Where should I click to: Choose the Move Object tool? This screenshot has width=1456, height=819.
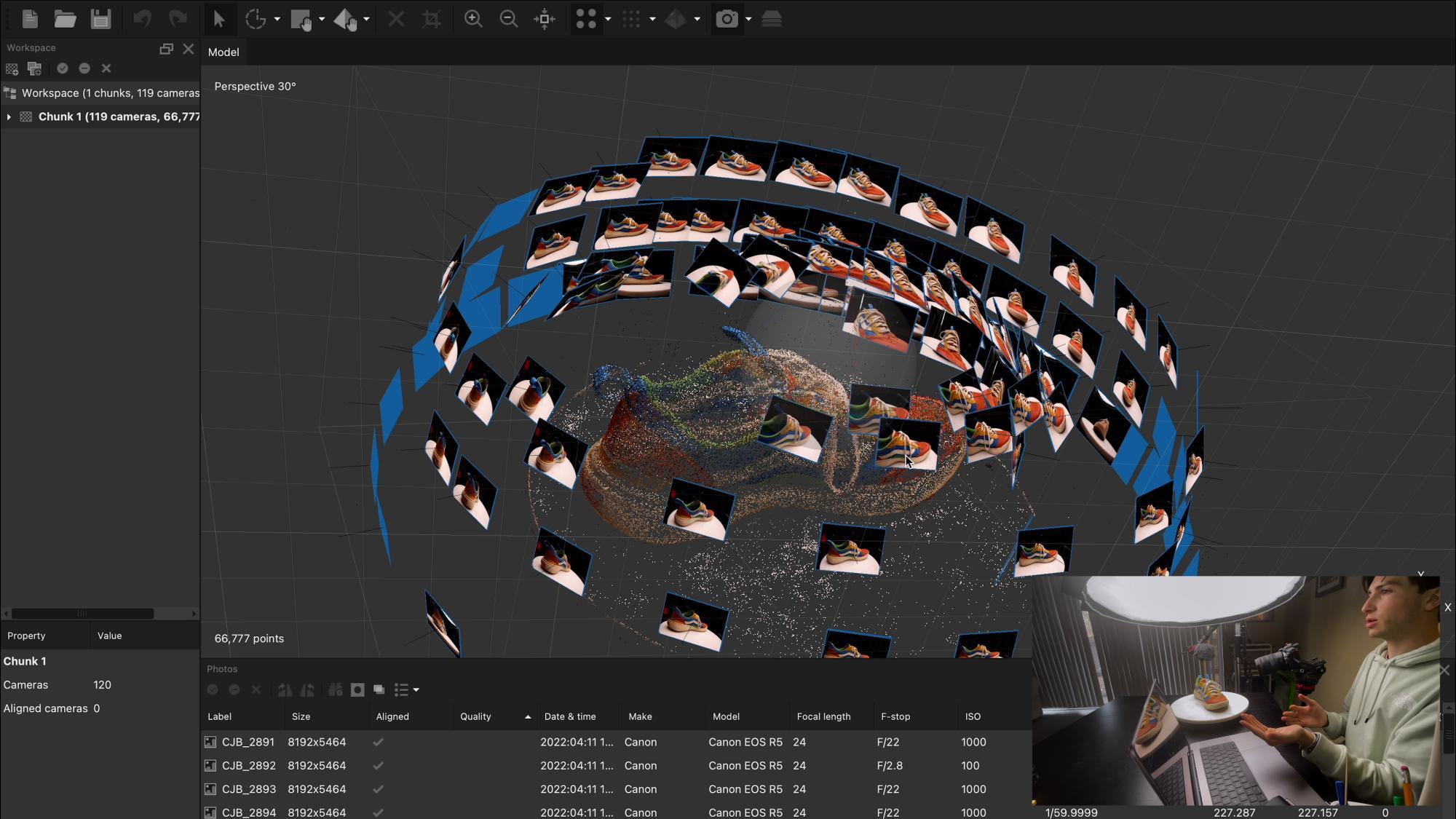[345, 19]
